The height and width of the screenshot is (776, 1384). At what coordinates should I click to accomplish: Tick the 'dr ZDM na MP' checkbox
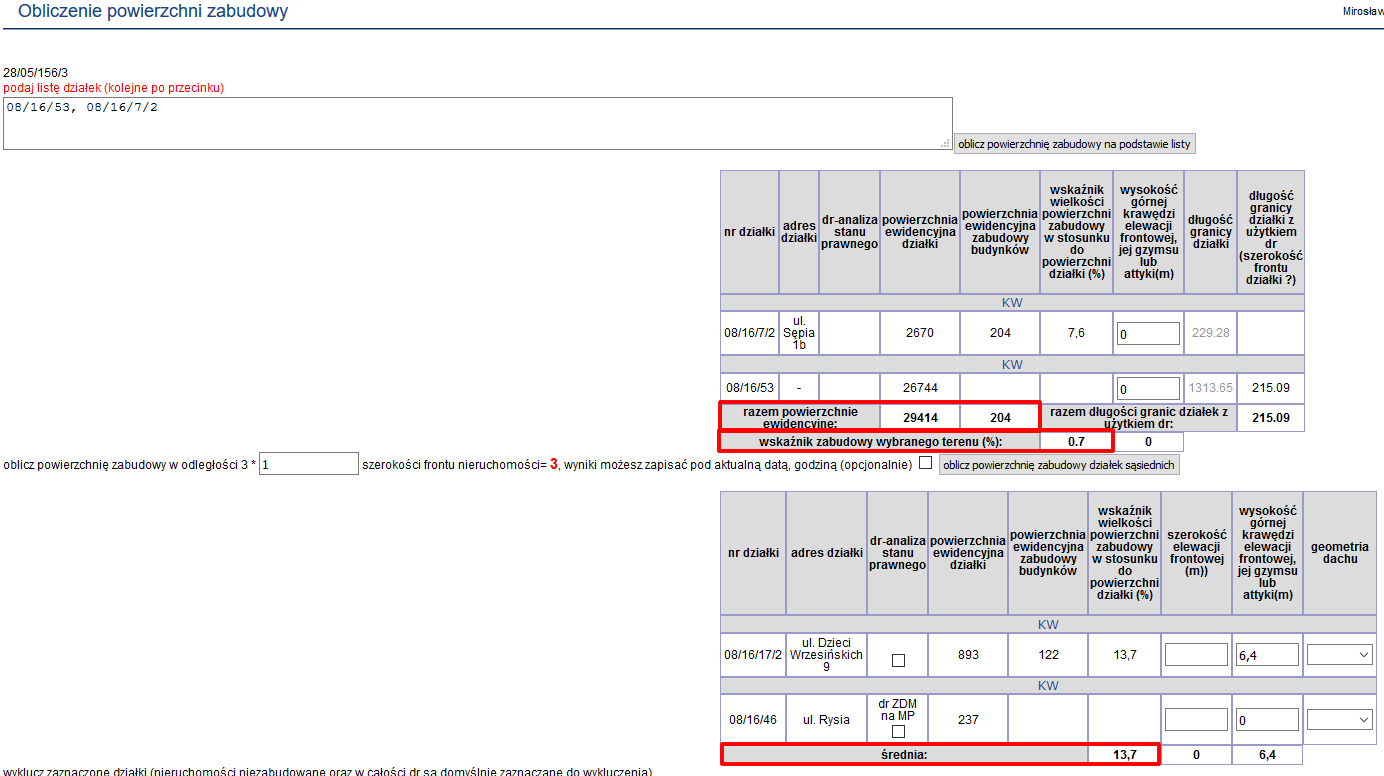898,732
